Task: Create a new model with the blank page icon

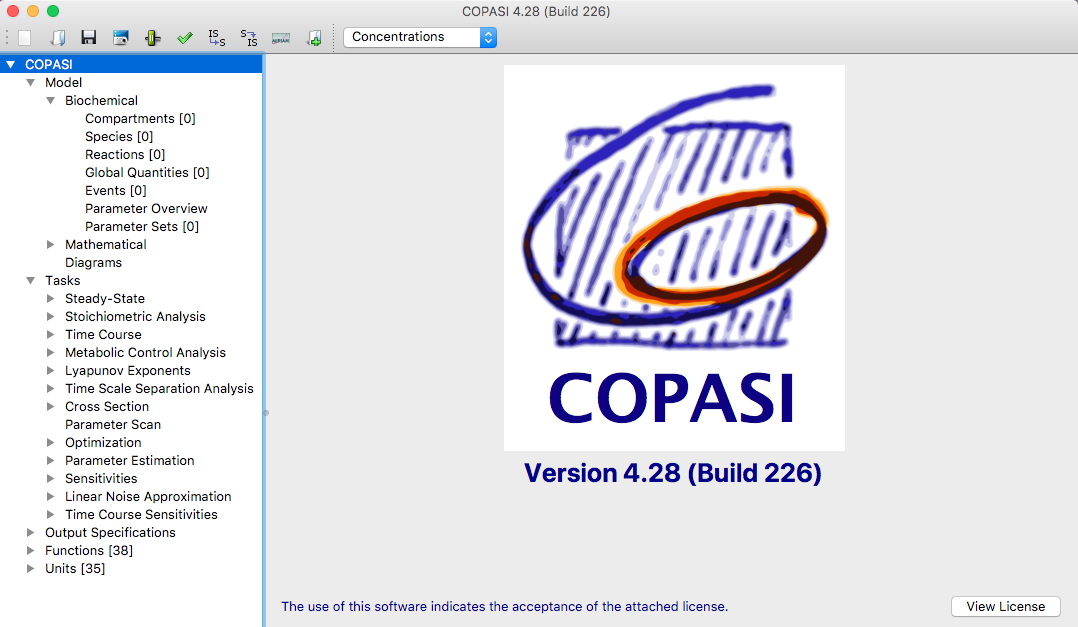Action: pos(25,38)
